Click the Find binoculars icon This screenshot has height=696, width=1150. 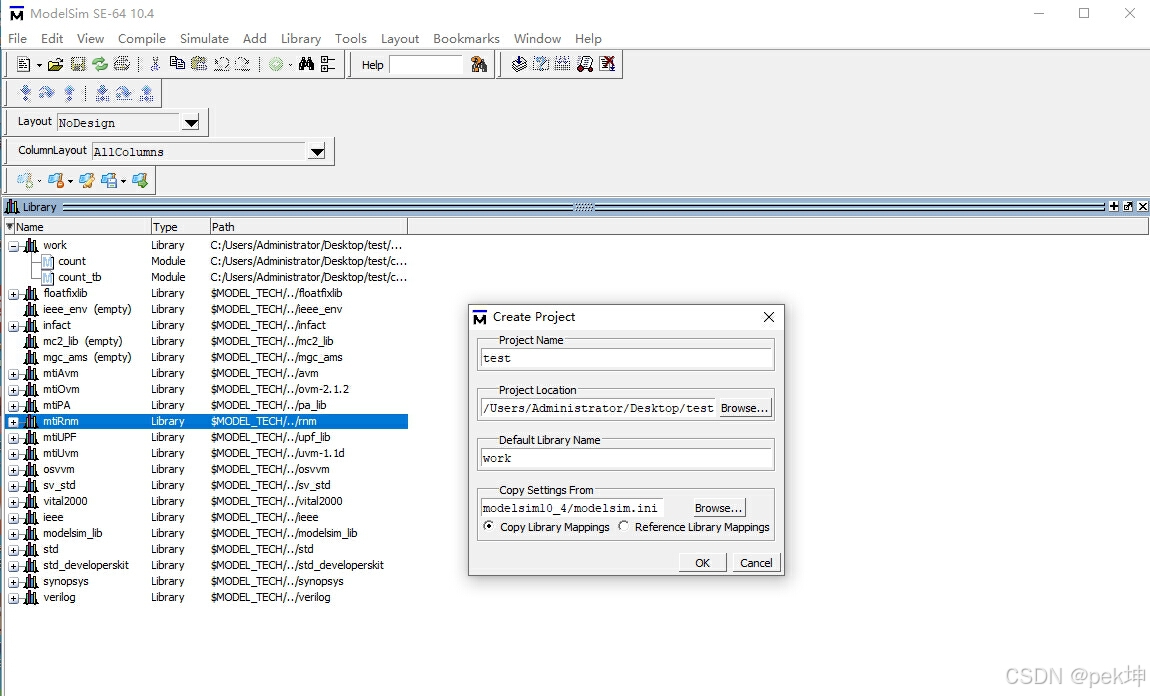click(x=307, y=65)
